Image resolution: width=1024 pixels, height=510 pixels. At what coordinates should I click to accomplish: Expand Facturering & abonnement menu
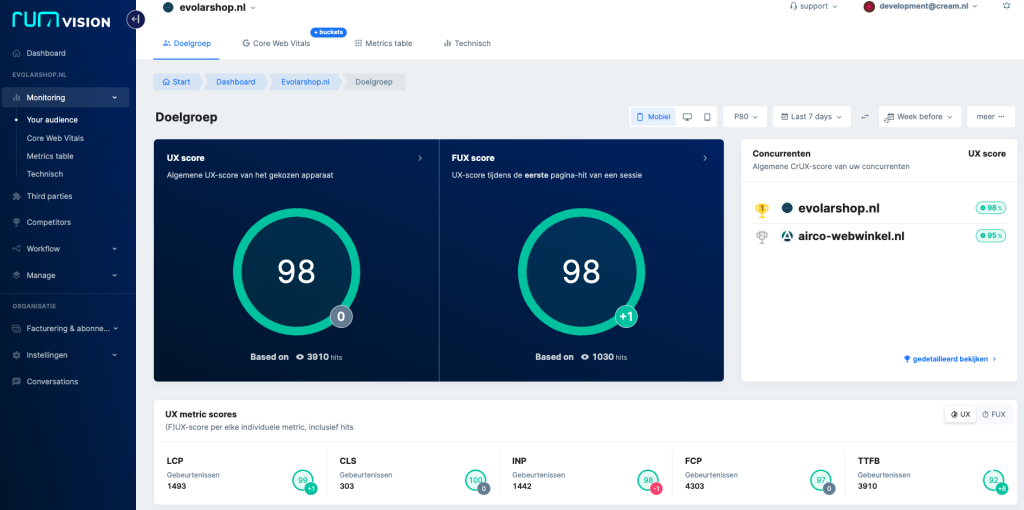[x=65, y=328]
